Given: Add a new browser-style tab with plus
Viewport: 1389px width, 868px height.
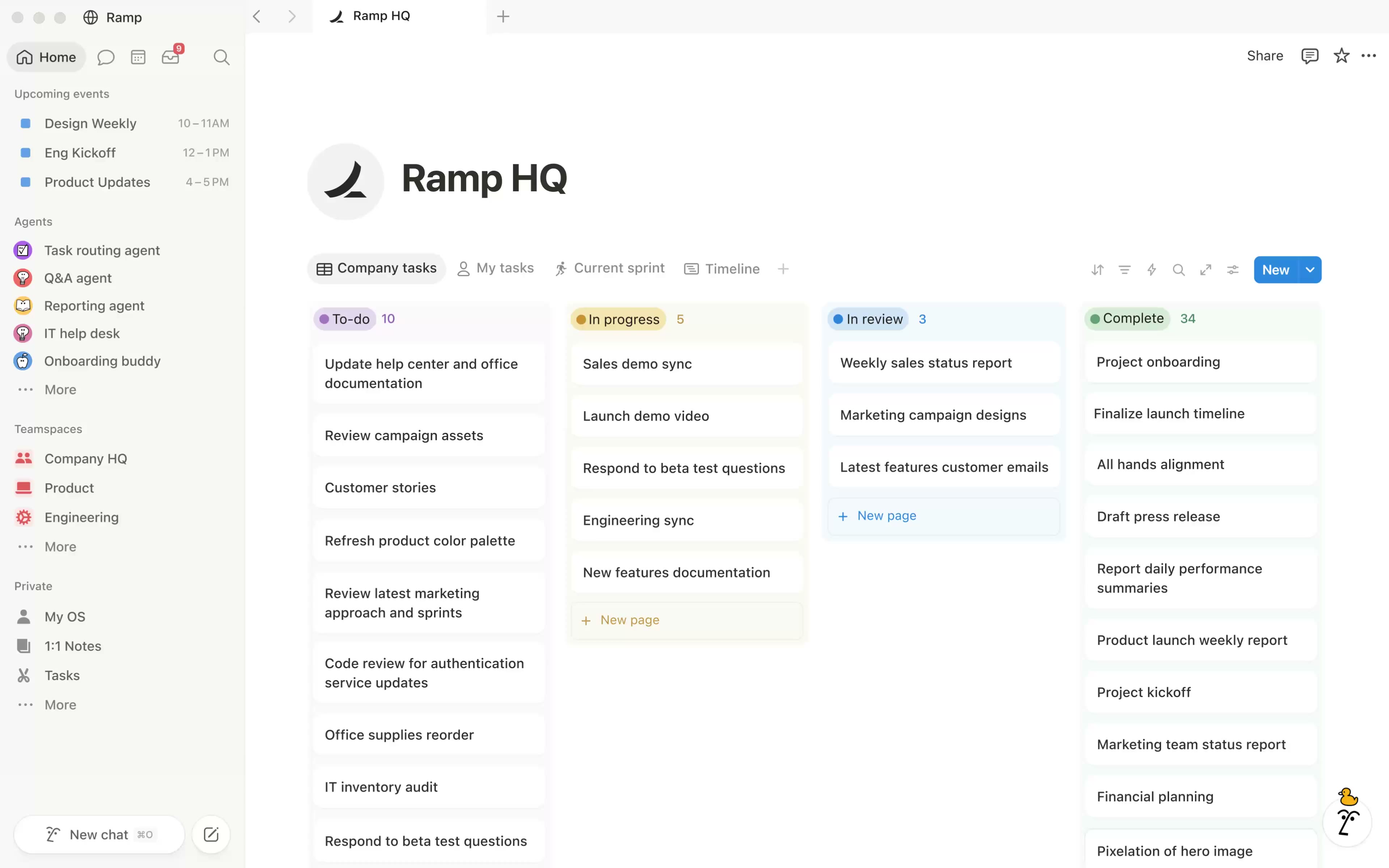Looking at the screenshot, I should click(503, 17).
